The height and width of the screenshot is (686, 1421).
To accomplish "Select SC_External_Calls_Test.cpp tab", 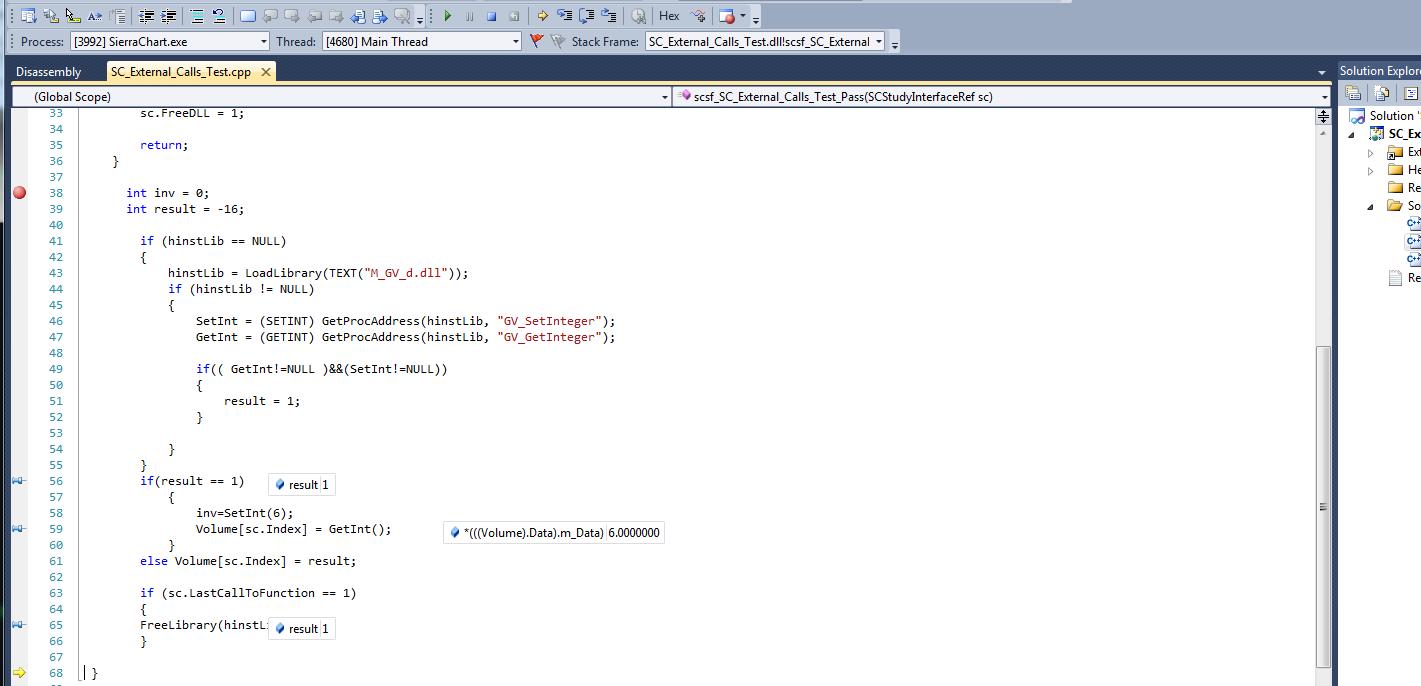I will (x=181, y=72).
